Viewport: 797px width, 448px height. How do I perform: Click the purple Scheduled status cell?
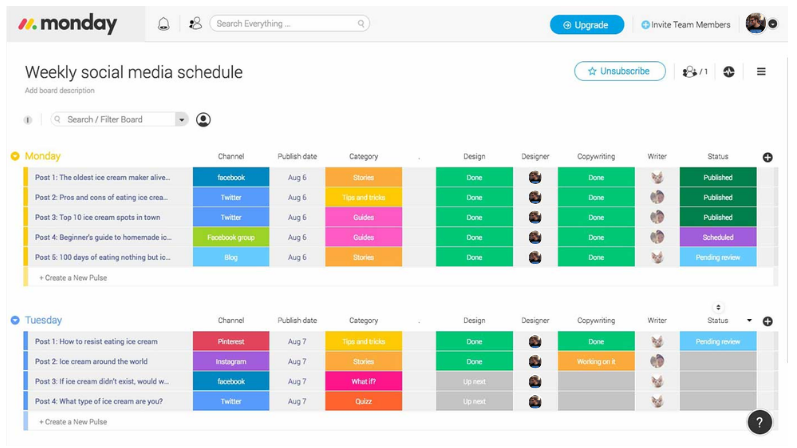tap(717, 238)
